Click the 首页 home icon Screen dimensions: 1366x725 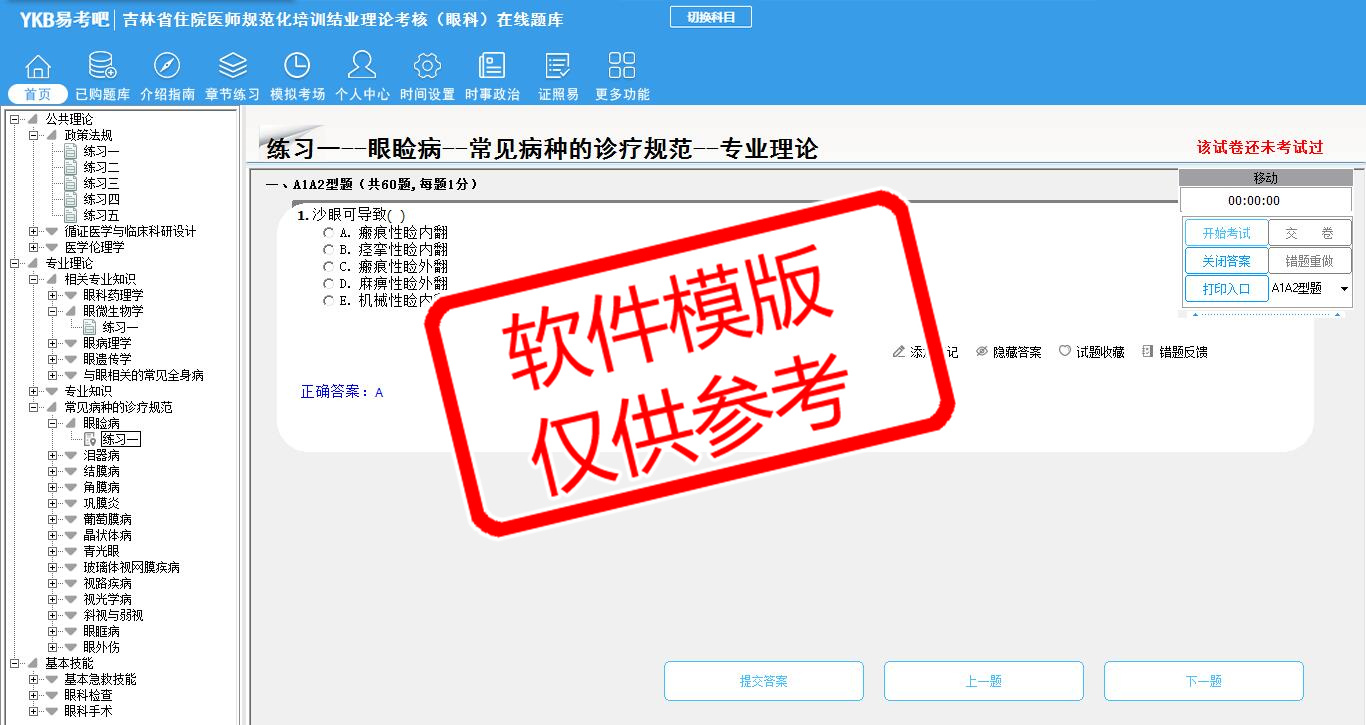pos(38,67)
